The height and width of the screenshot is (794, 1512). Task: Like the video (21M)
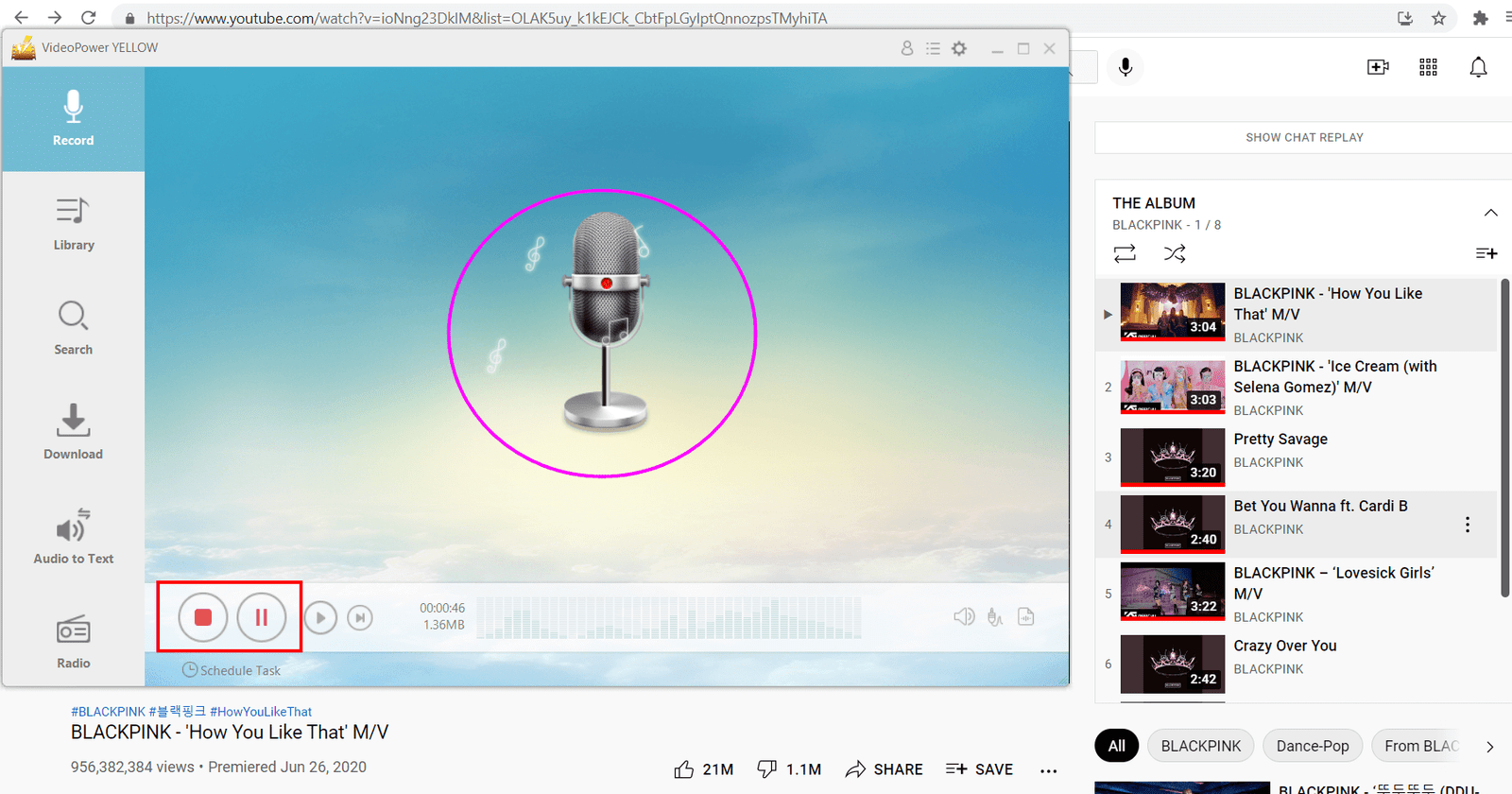pos(704,769)
